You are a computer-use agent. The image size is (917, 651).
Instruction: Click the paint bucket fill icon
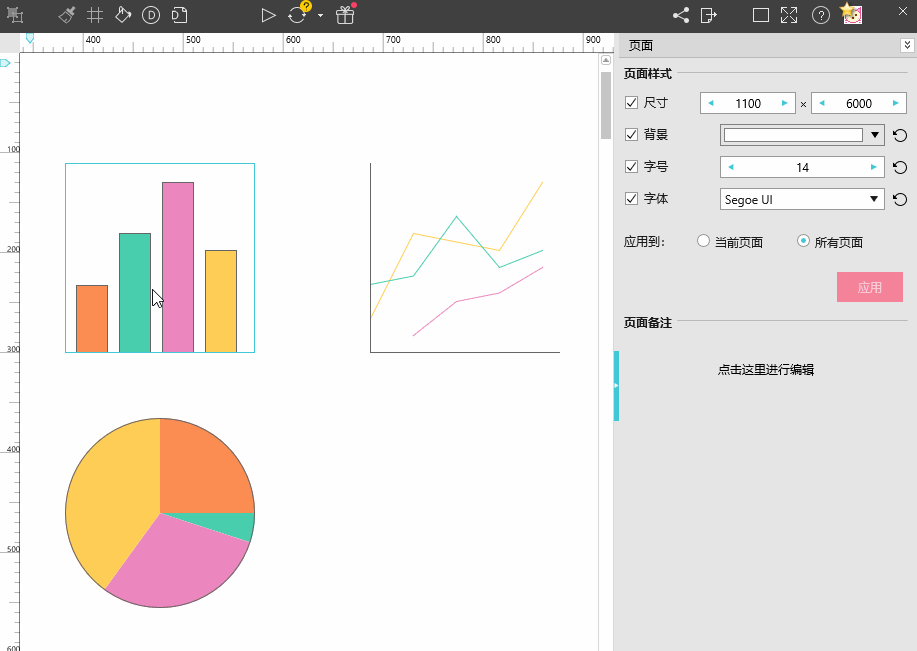(x=123, y=15)
